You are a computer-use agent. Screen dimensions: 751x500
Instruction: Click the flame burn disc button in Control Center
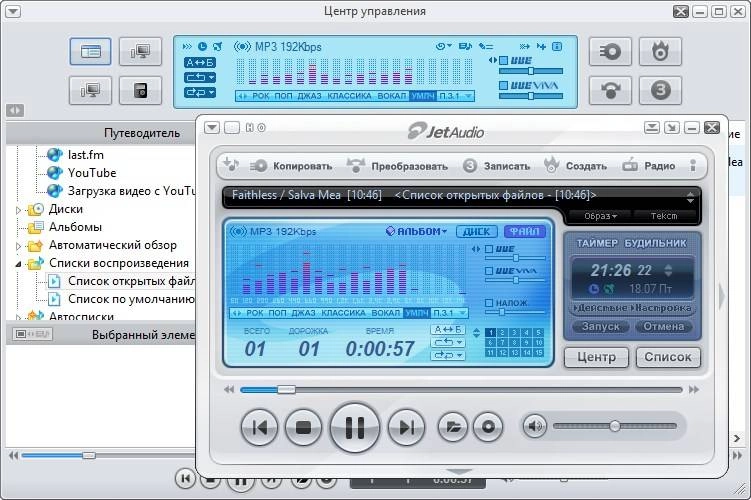pos(660,51)
